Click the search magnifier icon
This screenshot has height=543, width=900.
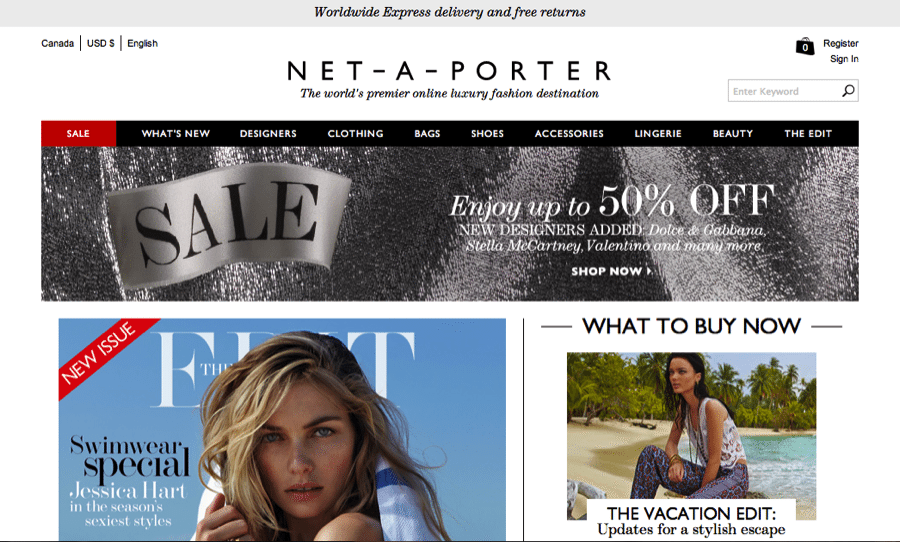[x=848, y=91]
